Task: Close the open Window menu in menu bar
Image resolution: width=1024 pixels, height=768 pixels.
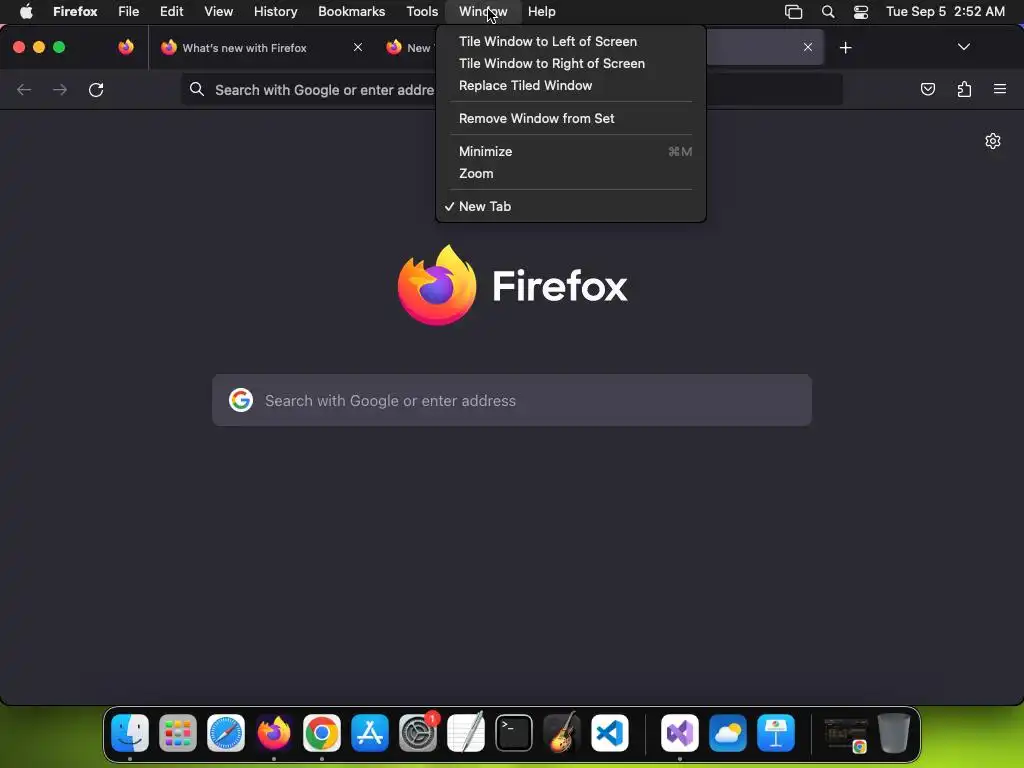Action: (483, 11)
